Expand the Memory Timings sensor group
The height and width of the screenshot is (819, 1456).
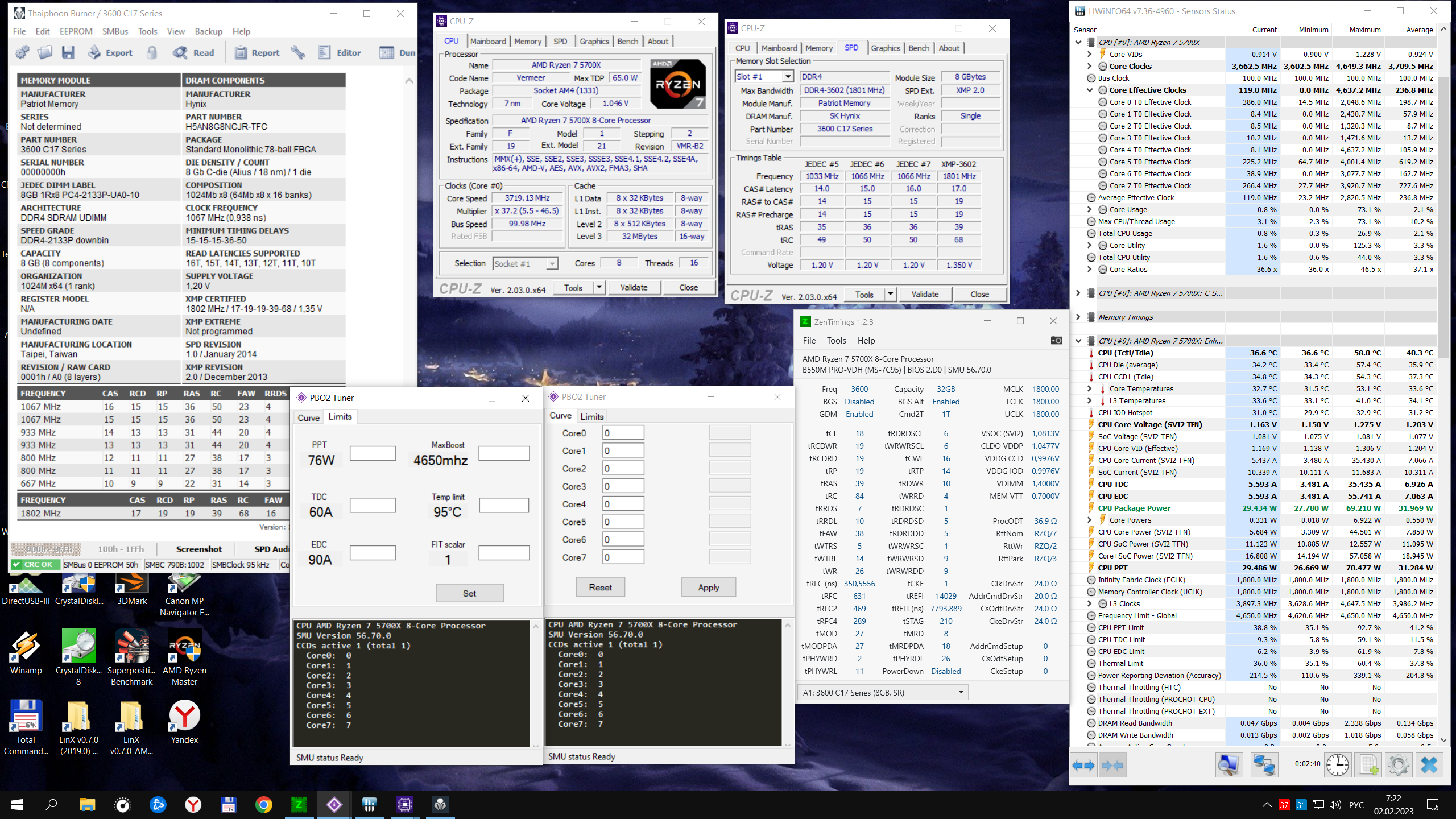[x=1078, y=317]
